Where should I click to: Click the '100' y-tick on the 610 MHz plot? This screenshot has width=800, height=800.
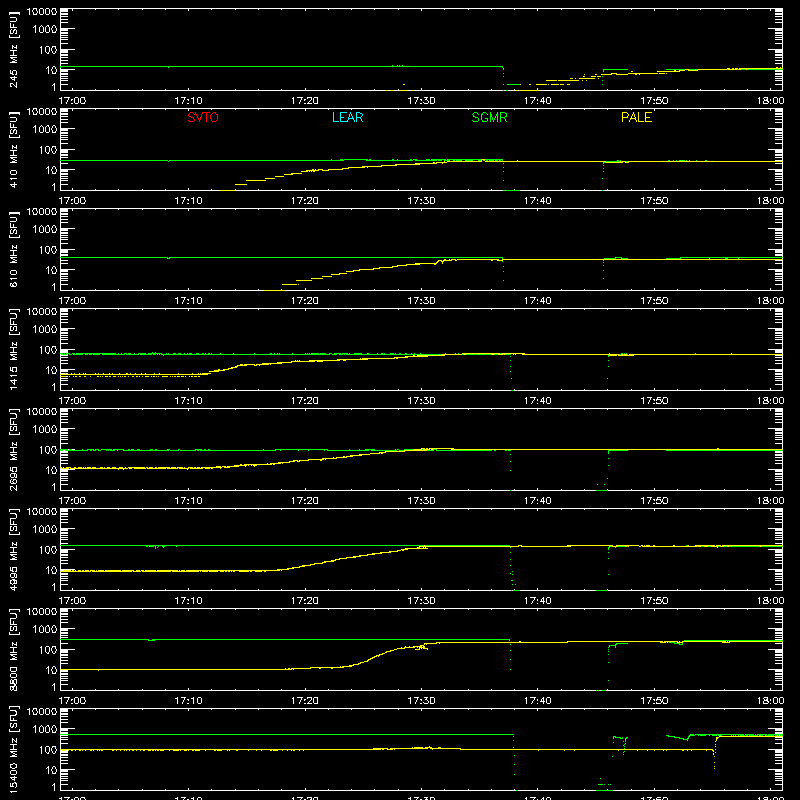tap(48, 250)
